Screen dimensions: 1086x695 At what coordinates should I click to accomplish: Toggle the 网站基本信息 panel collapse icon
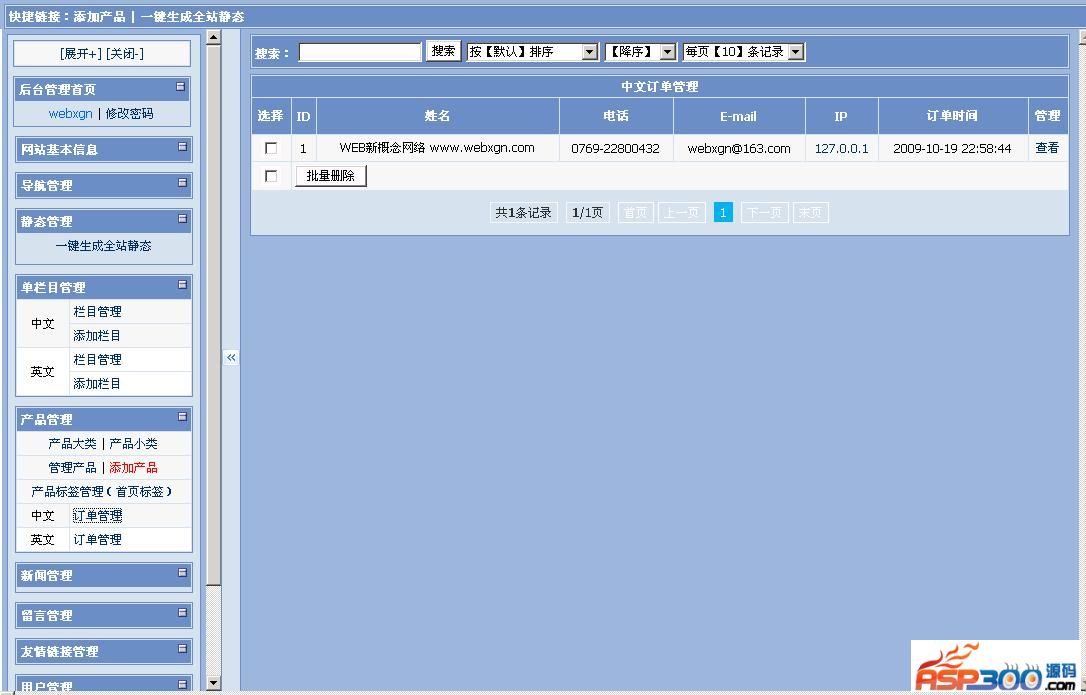pyautogui.click(x=182, y=146)
